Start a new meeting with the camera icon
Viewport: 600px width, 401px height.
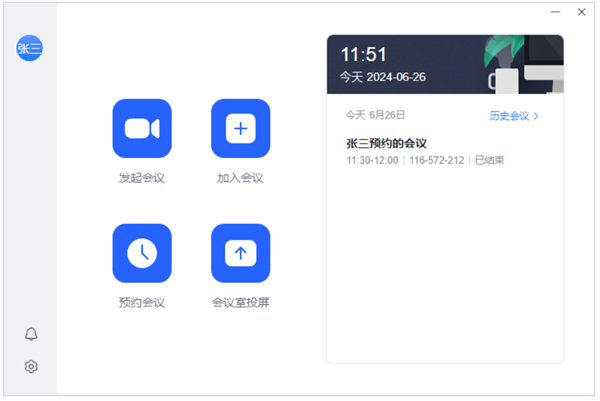tap(141, 128)
